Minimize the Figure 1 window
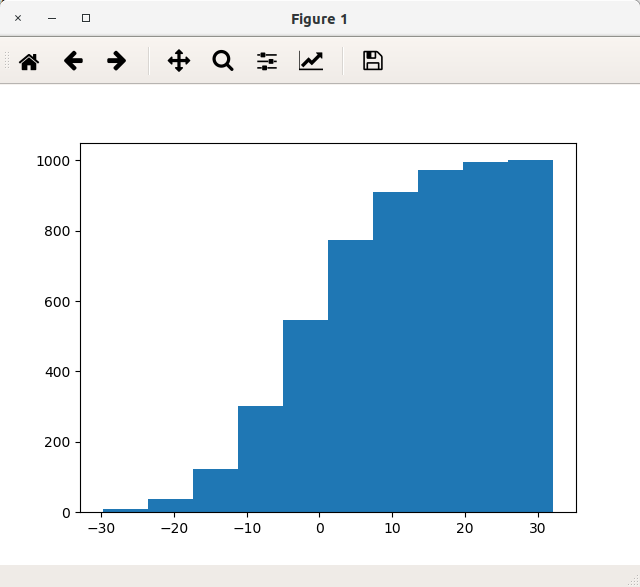 52,18
